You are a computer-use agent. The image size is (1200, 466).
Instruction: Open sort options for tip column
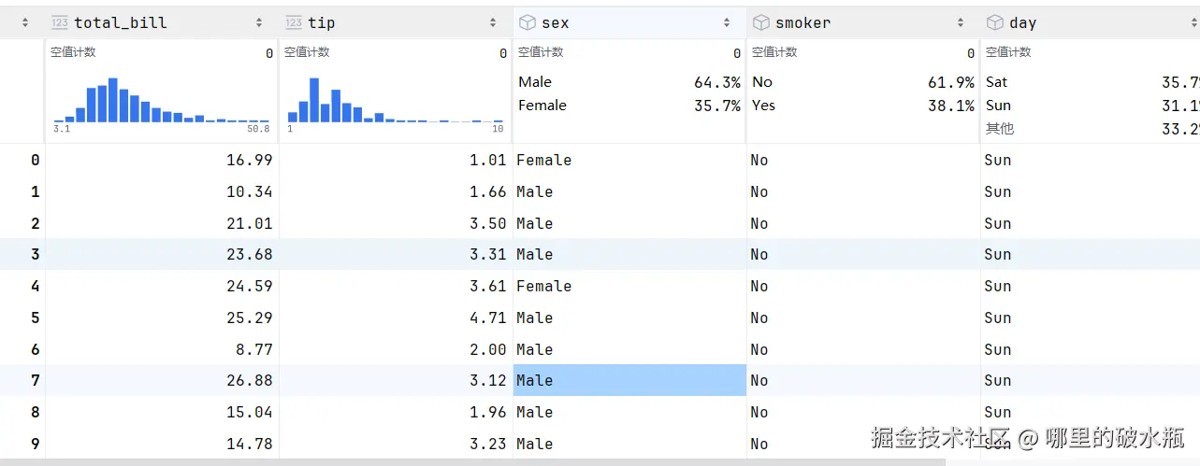point(493,23)
